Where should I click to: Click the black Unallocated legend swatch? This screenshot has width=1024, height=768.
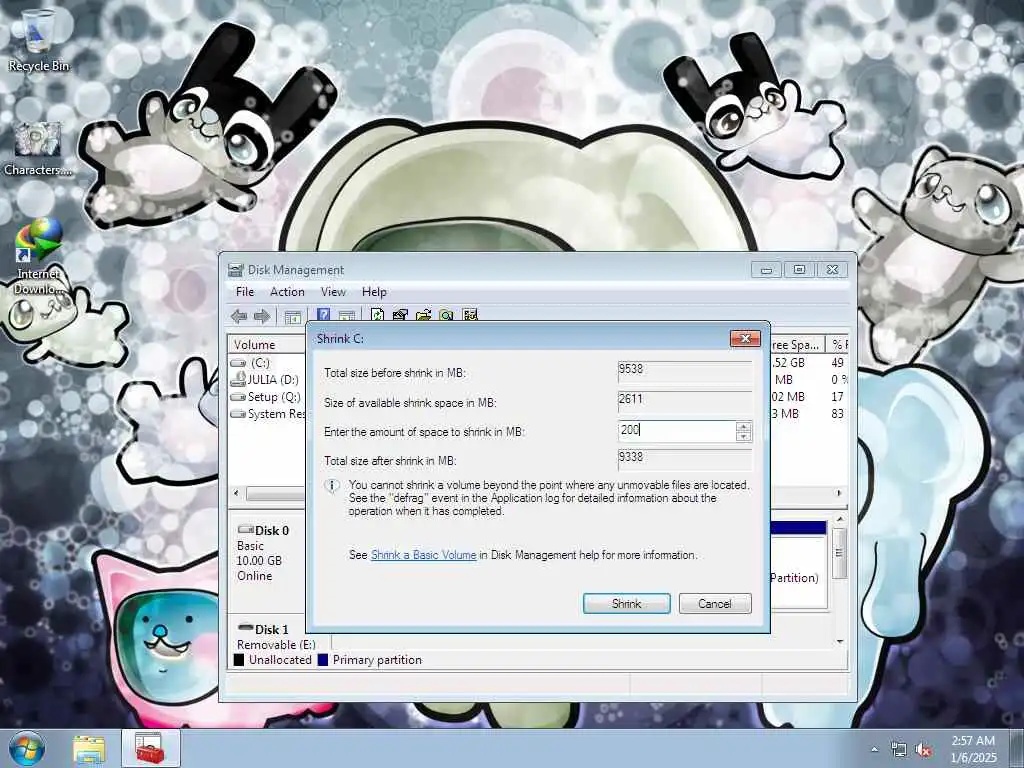coord(239,660)
